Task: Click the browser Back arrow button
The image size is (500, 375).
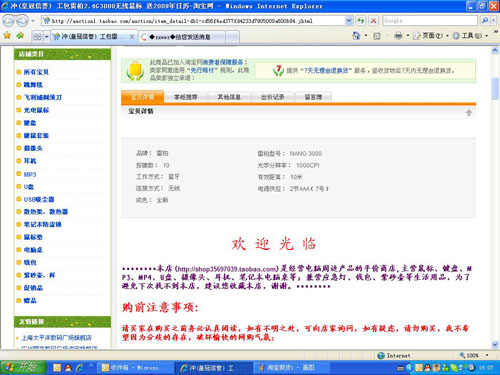Action: (8, 21)
